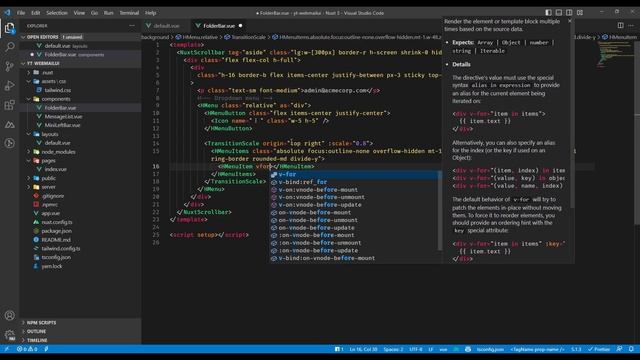The width and height of the screenshot is (640, 360).
Task: Open the Manage gear icon
Action: [x=9, y=335]
